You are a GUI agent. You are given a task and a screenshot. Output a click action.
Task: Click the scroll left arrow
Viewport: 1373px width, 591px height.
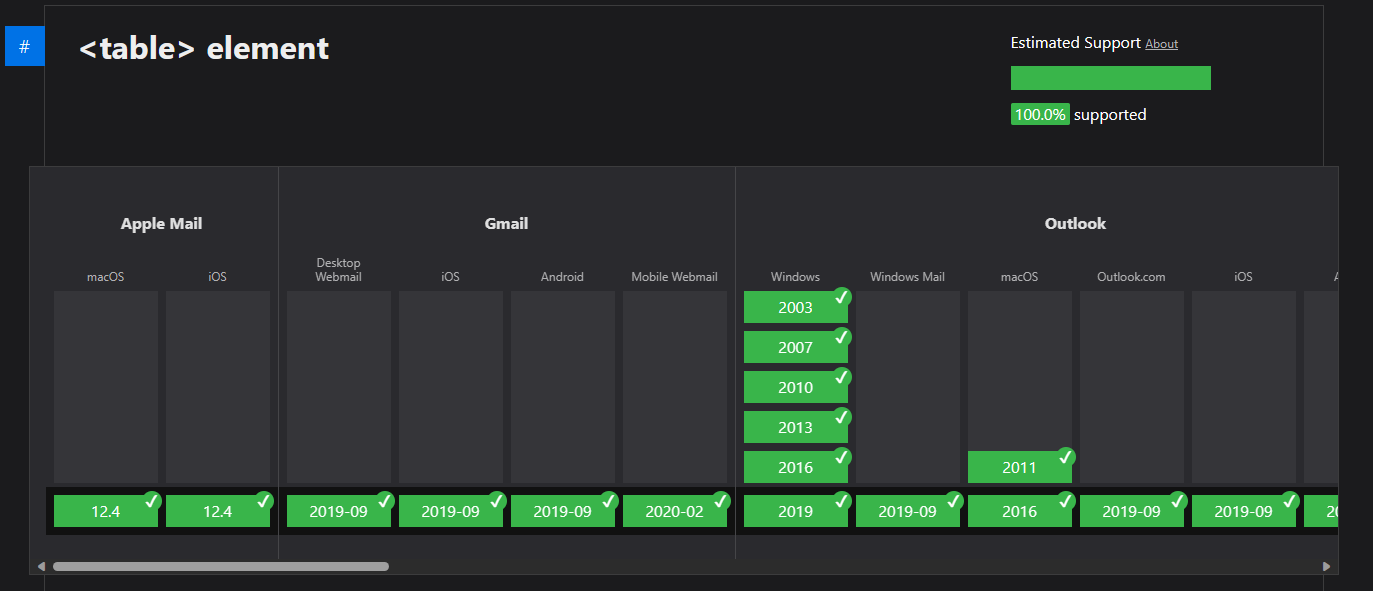tap(41, 567)
